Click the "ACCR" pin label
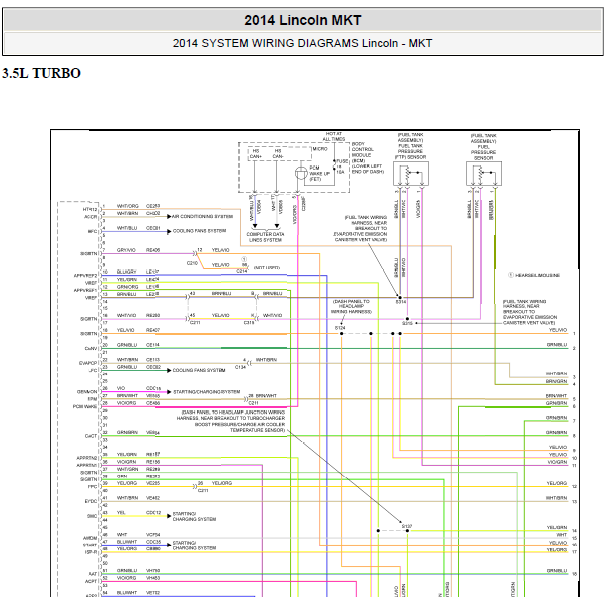 coord(91,217)
